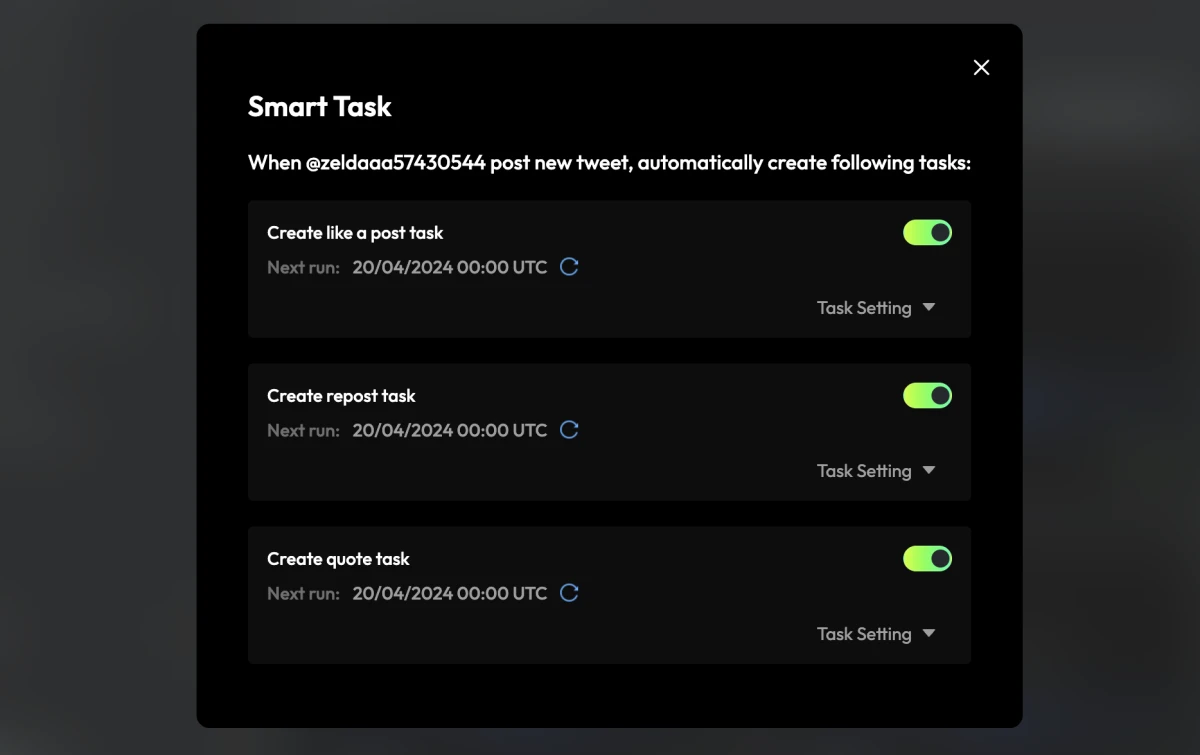The image size is (1200, 755).
Task: Refresh next run for repost task
Action: [x=569, y=430]
